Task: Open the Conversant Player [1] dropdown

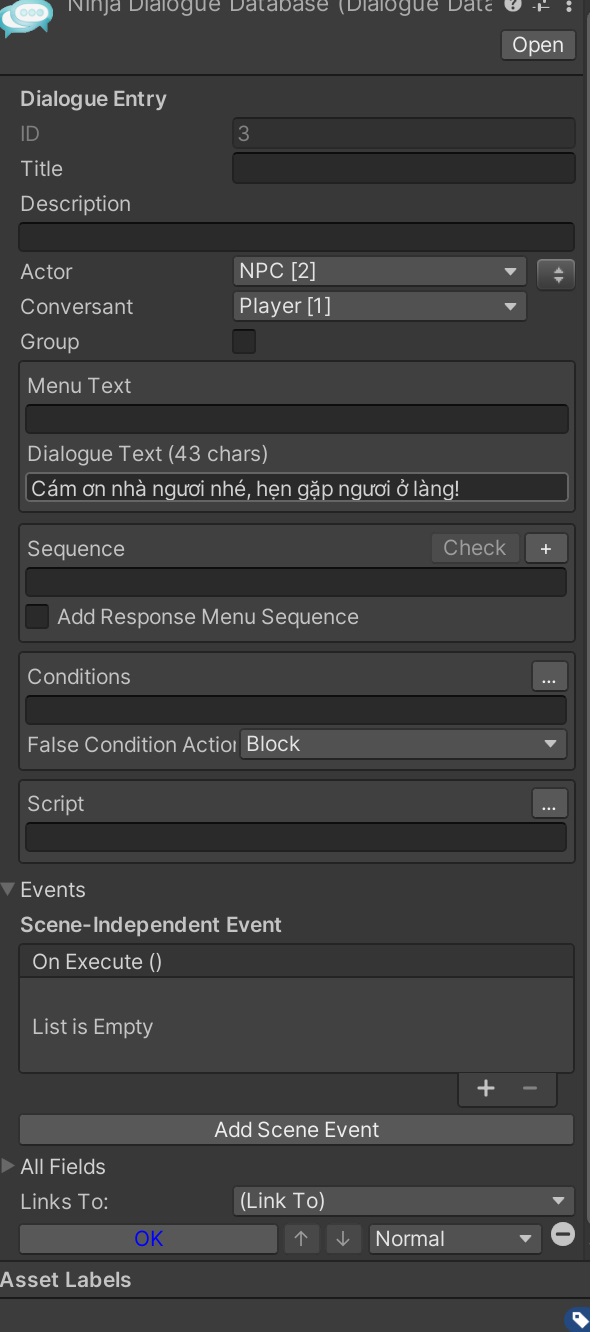Action: click(x=379, y=306)
